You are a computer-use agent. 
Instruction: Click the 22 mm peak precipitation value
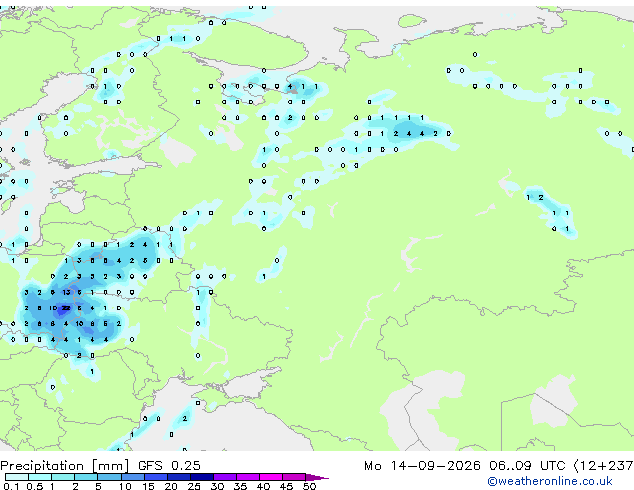[x=66, y=308]
